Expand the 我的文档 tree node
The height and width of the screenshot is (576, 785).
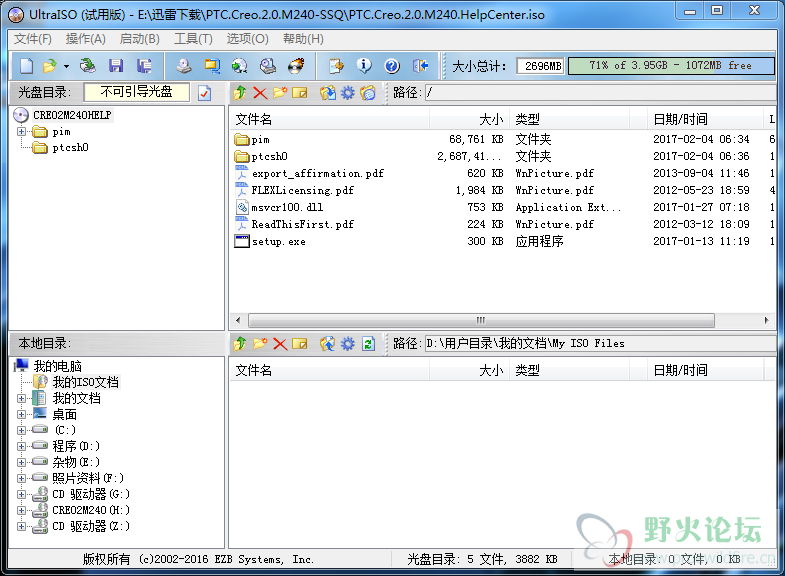(x=22, y=398)
